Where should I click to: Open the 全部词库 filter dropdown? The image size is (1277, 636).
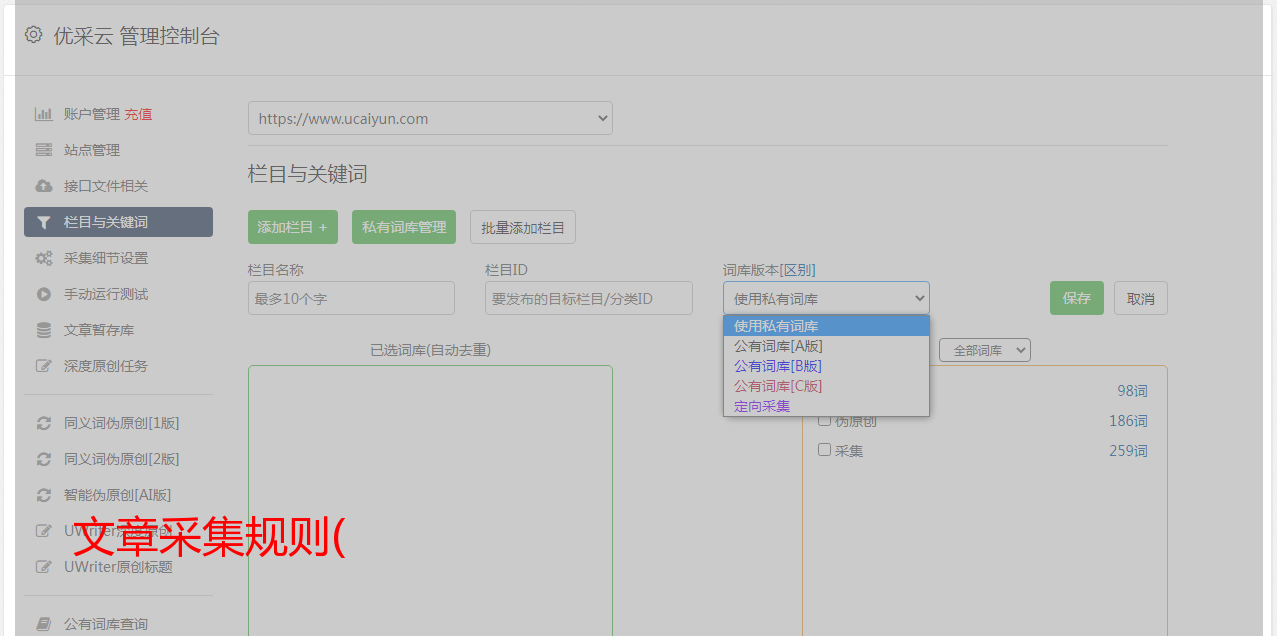[985, 350]
